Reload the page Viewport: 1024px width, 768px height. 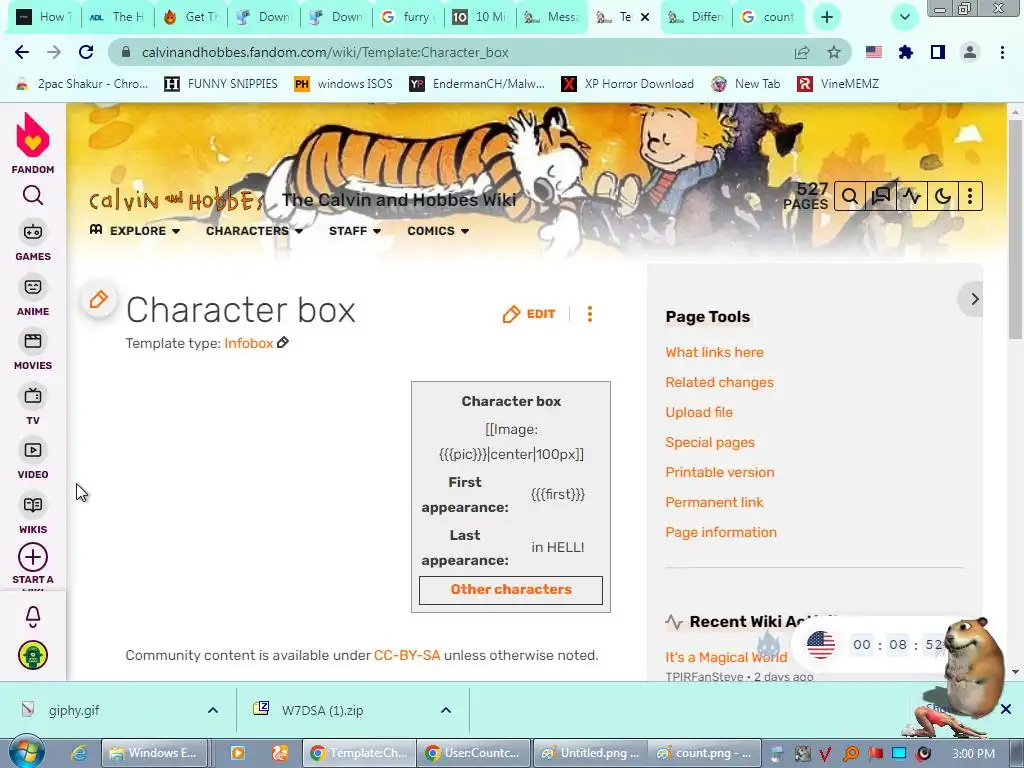coord(86,52)
